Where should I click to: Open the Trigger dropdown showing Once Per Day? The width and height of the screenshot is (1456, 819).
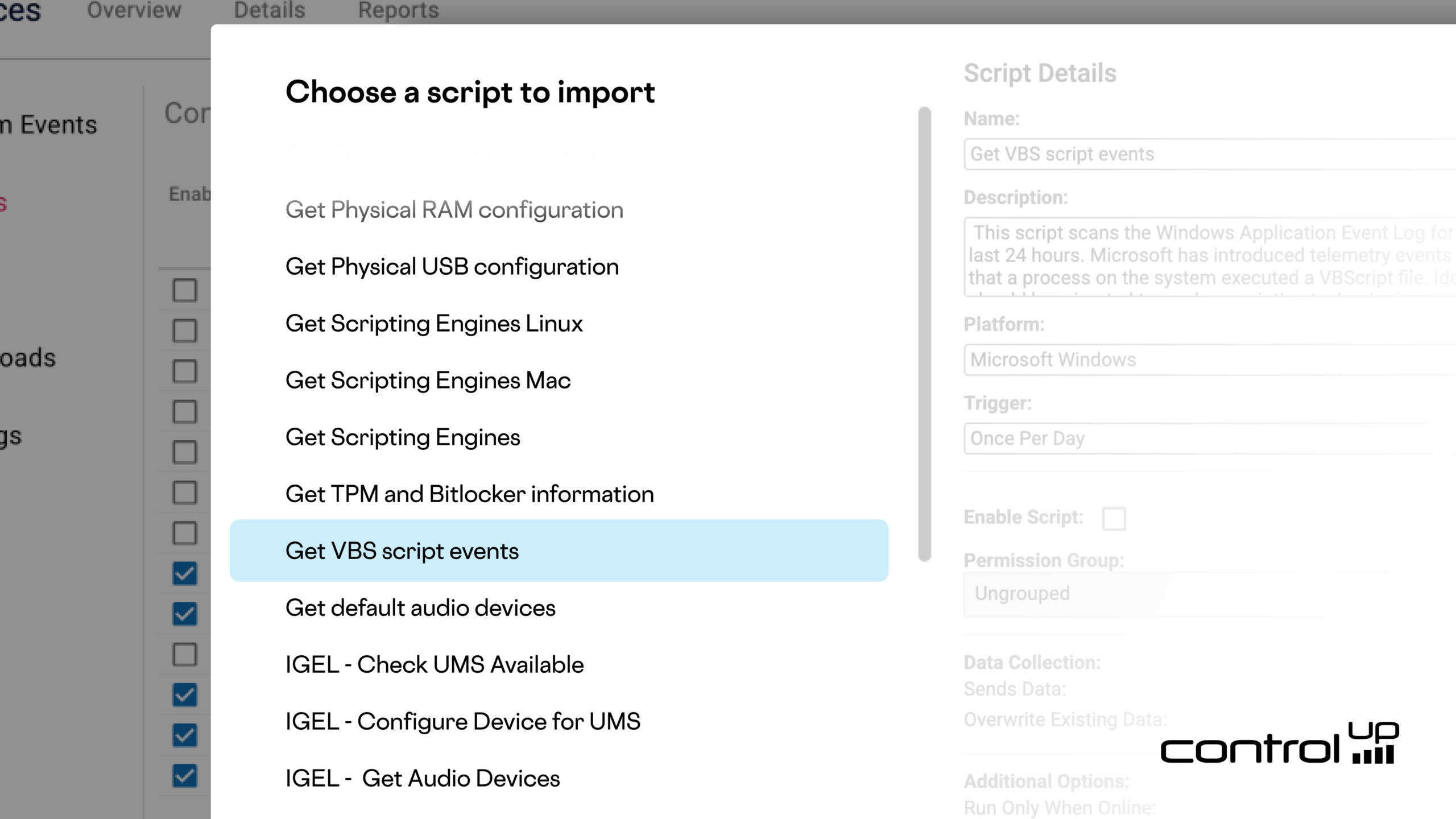[x=1194, y=438]
